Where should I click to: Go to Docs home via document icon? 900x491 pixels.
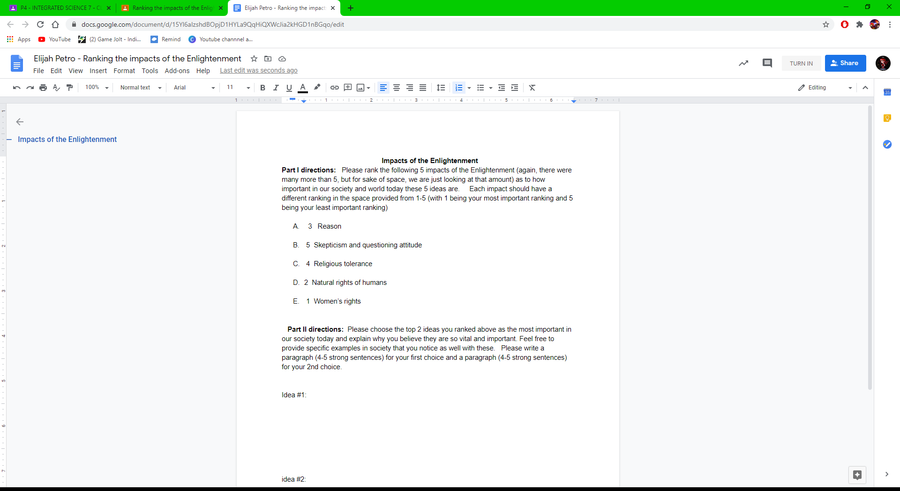(17, 63)
